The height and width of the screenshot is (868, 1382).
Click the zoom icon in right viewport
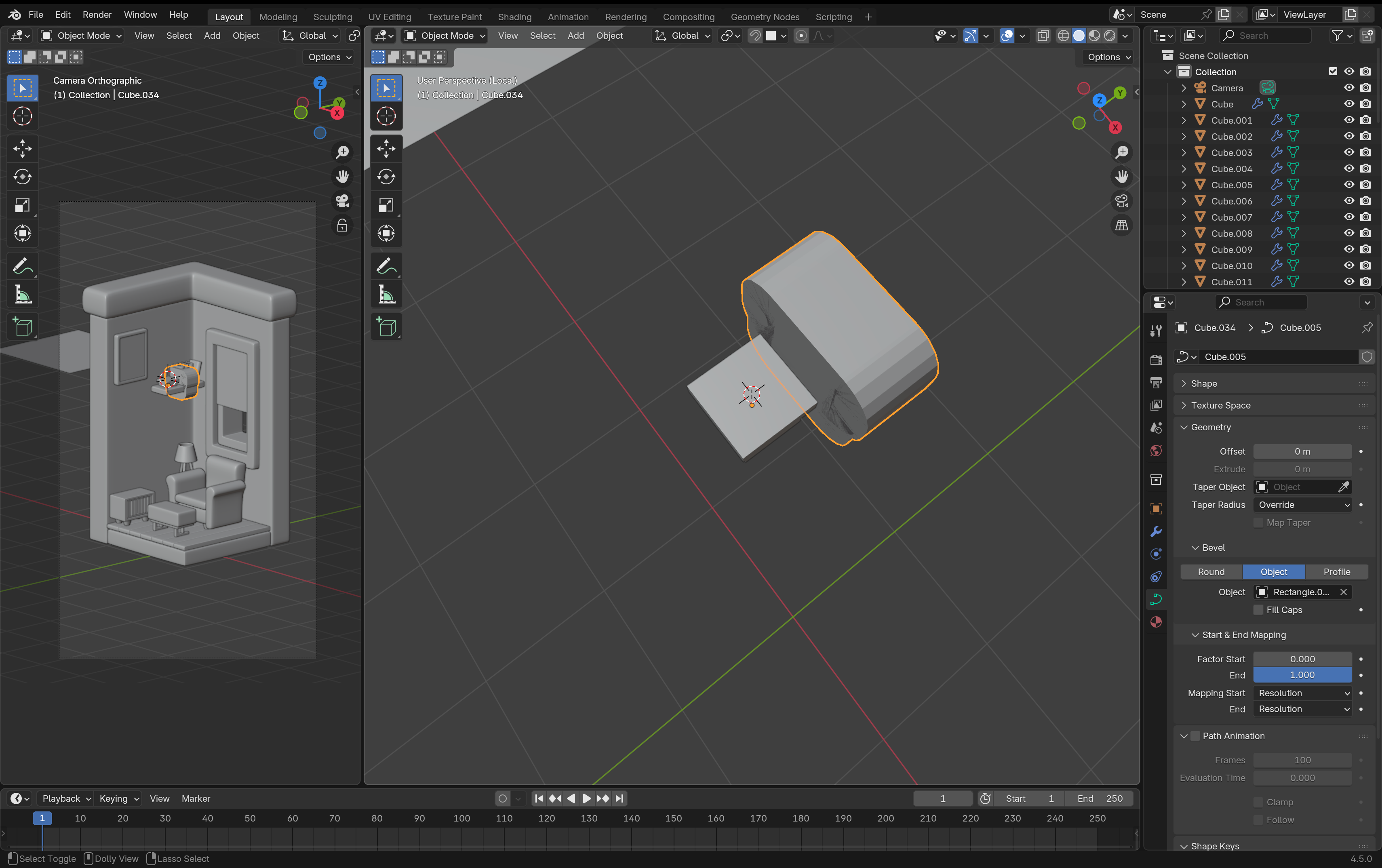(x=1121, y=152)
